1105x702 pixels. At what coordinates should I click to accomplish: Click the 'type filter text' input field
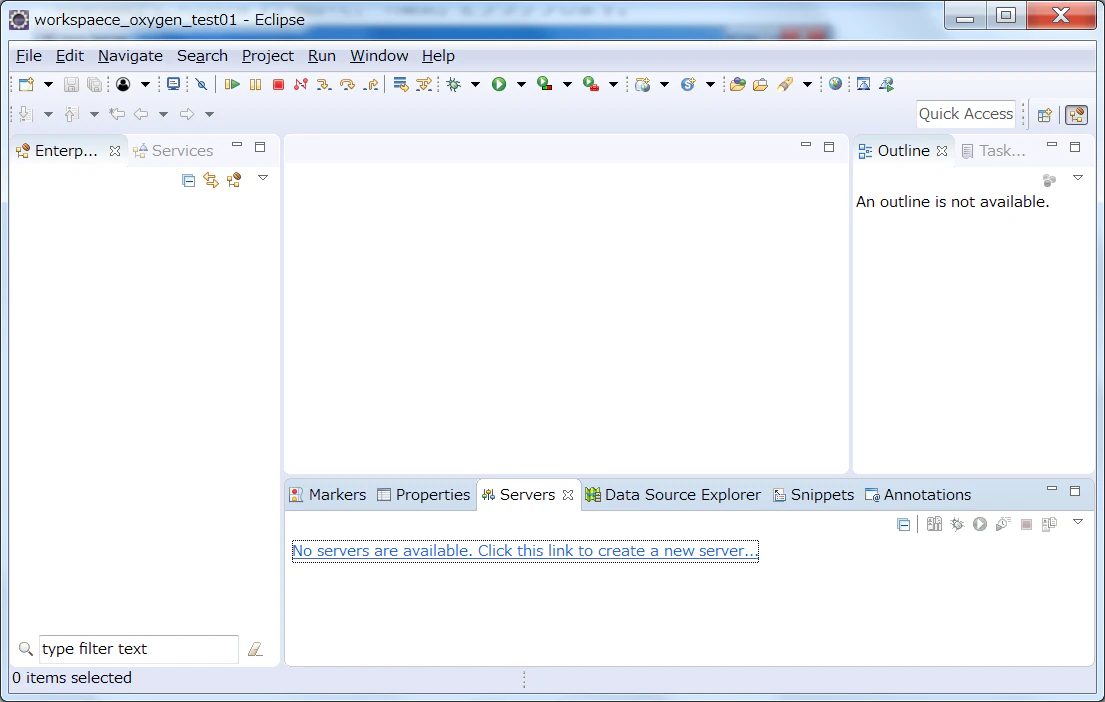click(x=138, y=649)
